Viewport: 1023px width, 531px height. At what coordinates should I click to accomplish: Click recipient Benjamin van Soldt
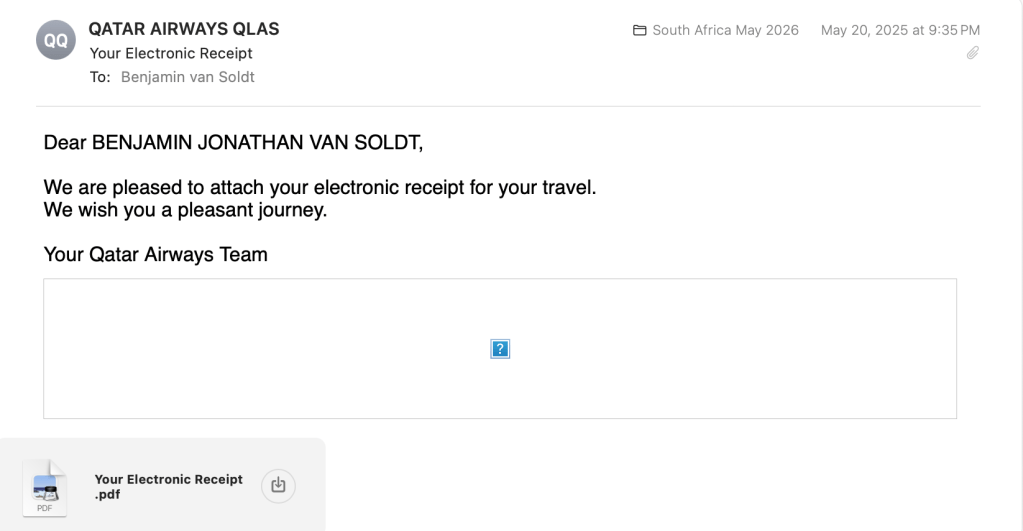coord(188,77)
